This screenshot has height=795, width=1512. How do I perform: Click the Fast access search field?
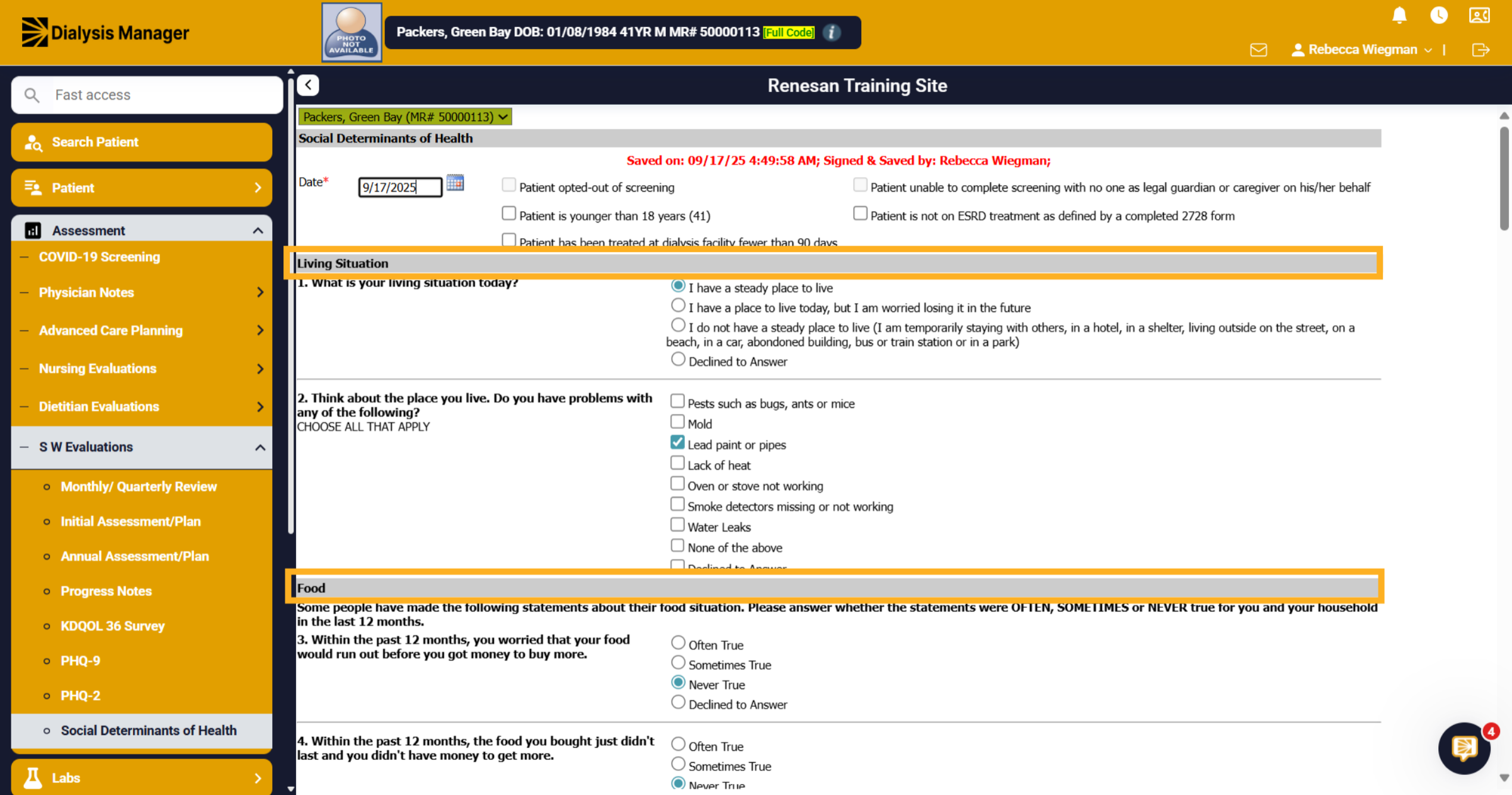[147, 95]
